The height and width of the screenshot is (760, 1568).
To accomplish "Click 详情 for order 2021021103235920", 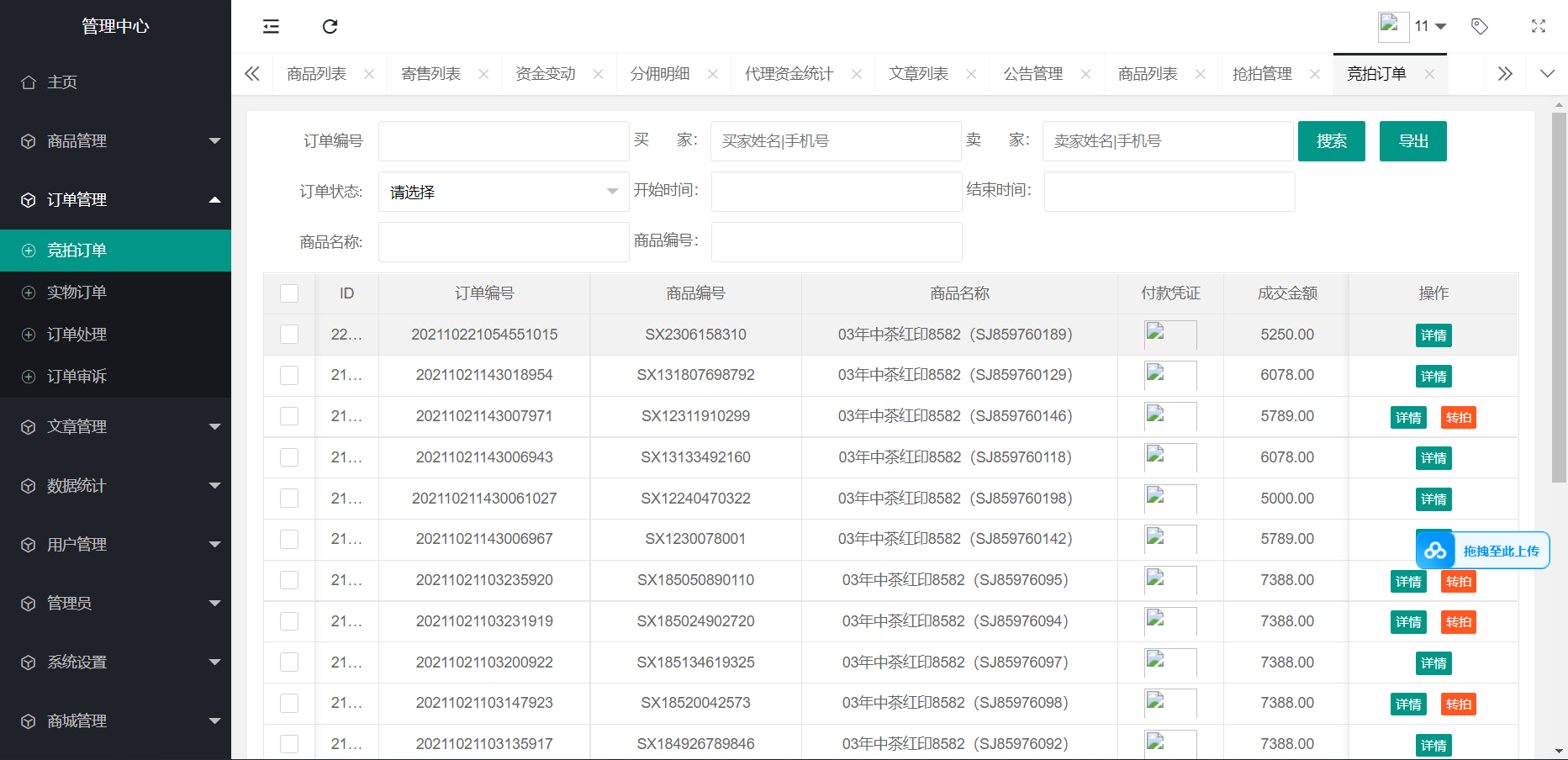I will point(1408,581).
